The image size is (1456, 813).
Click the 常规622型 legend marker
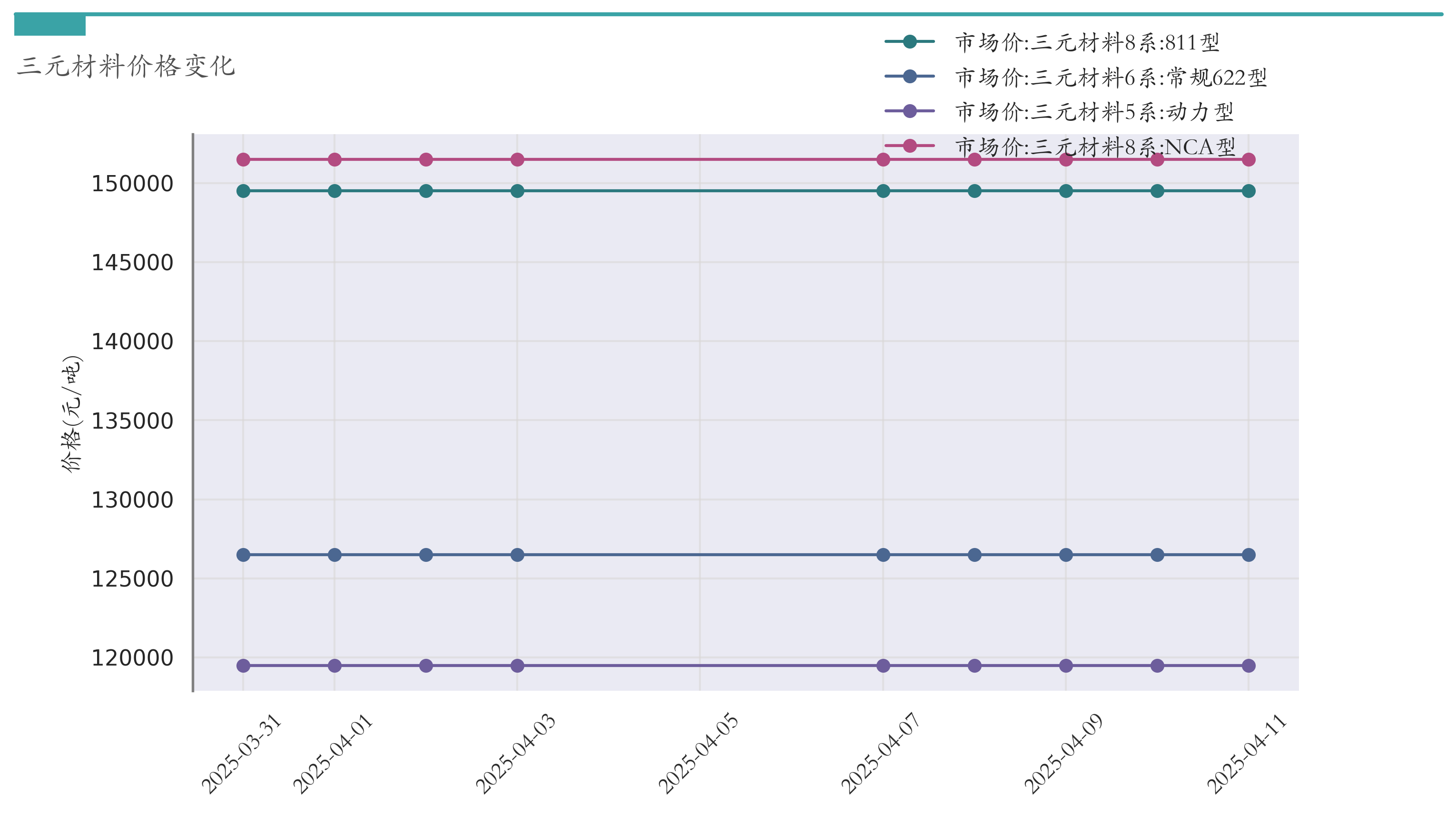909,76
